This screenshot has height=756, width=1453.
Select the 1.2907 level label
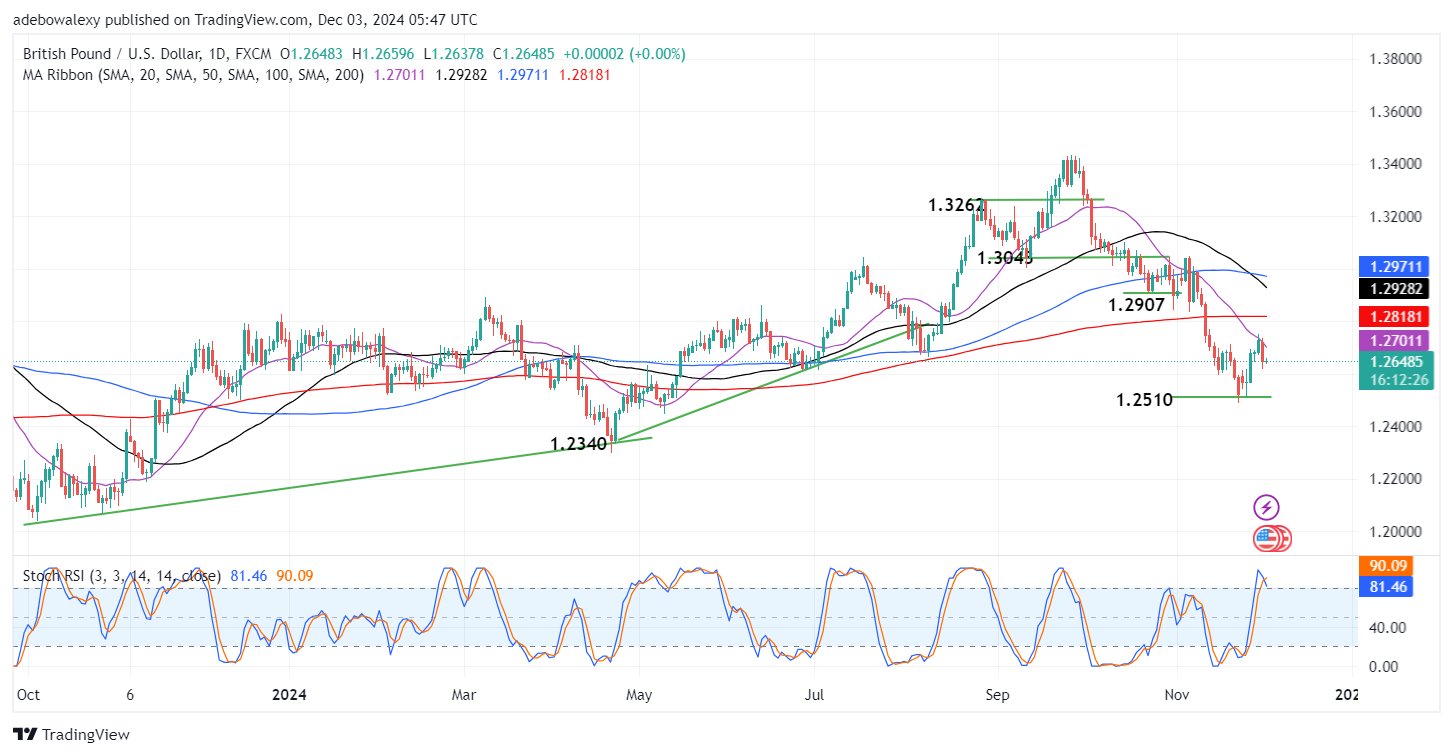pos(1137,303)
